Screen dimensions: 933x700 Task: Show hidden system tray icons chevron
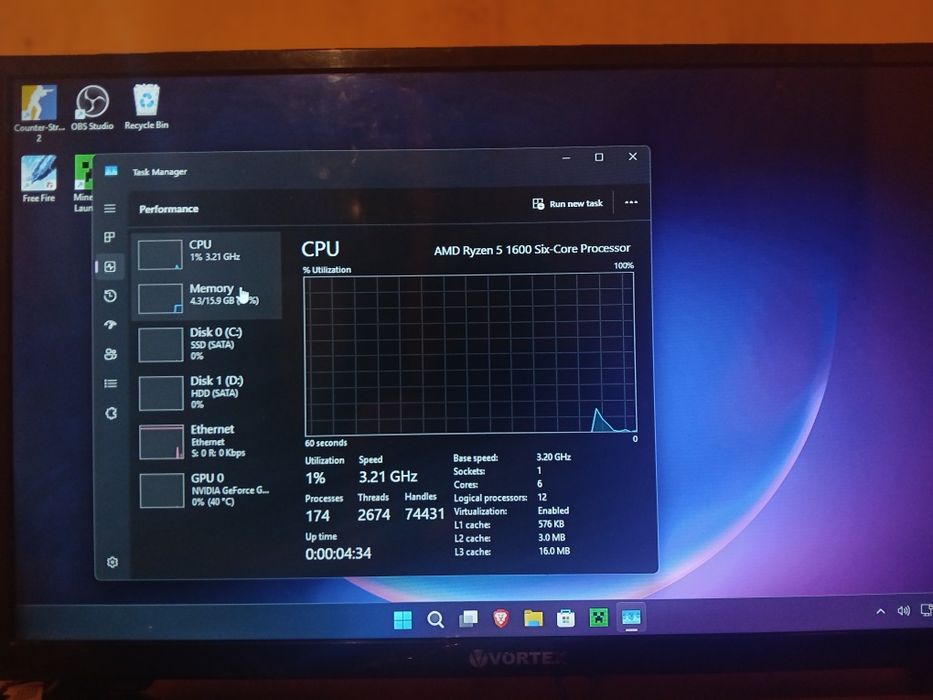[881, 611]
